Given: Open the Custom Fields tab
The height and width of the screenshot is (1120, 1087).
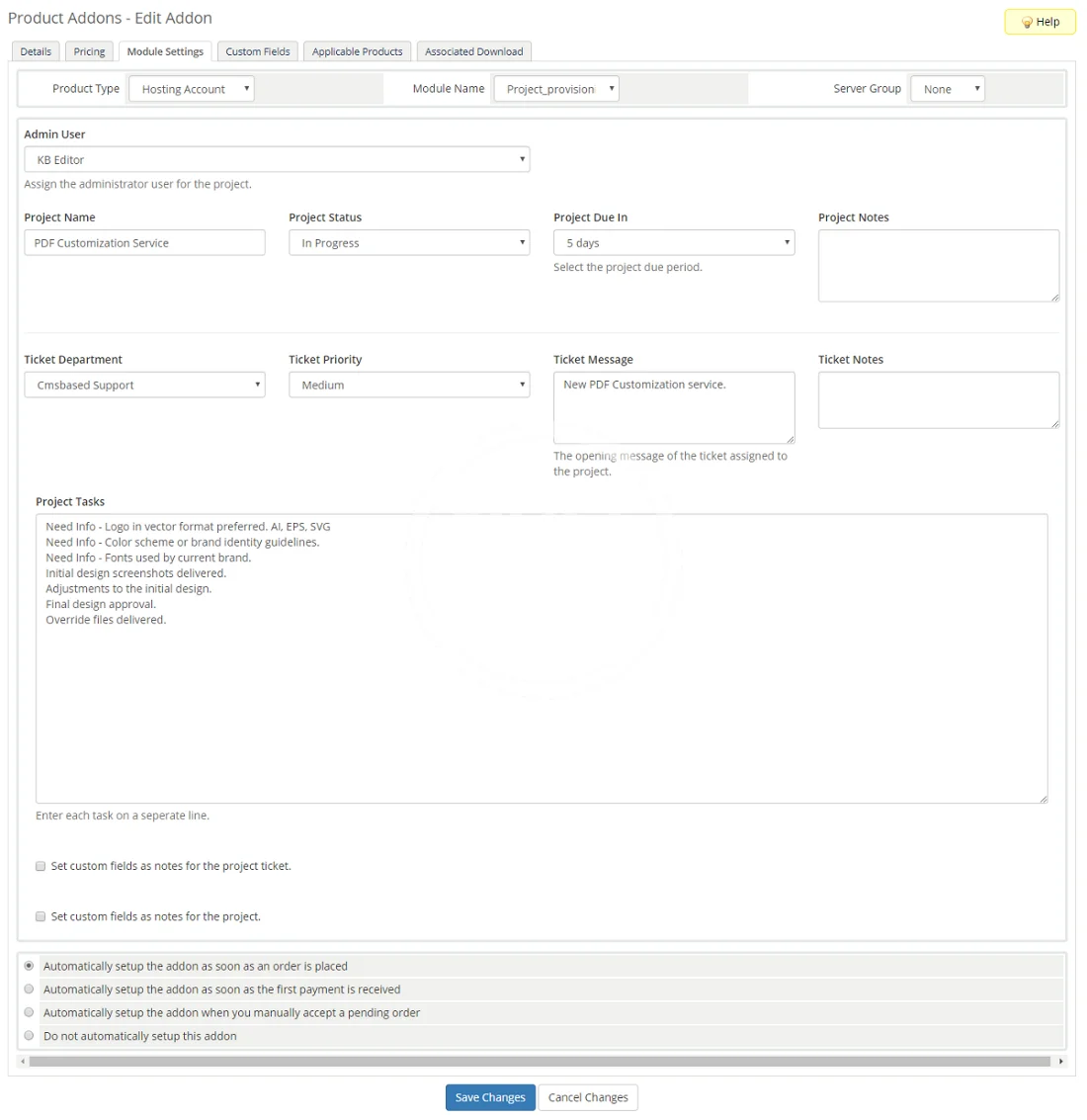Looking at the screenshot, I should [257, 51].
